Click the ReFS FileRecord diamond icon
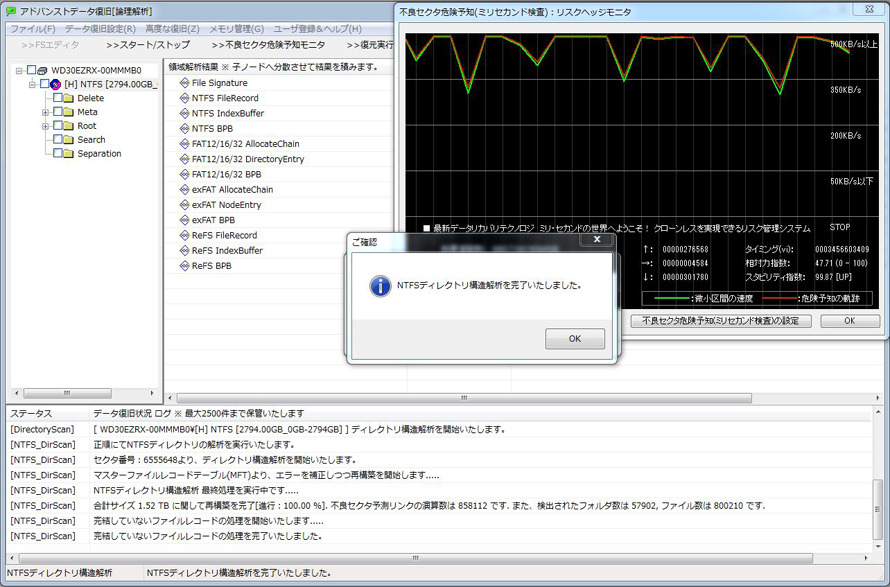The width and height of the screenshot is (890, 587). tap(184, 236)
